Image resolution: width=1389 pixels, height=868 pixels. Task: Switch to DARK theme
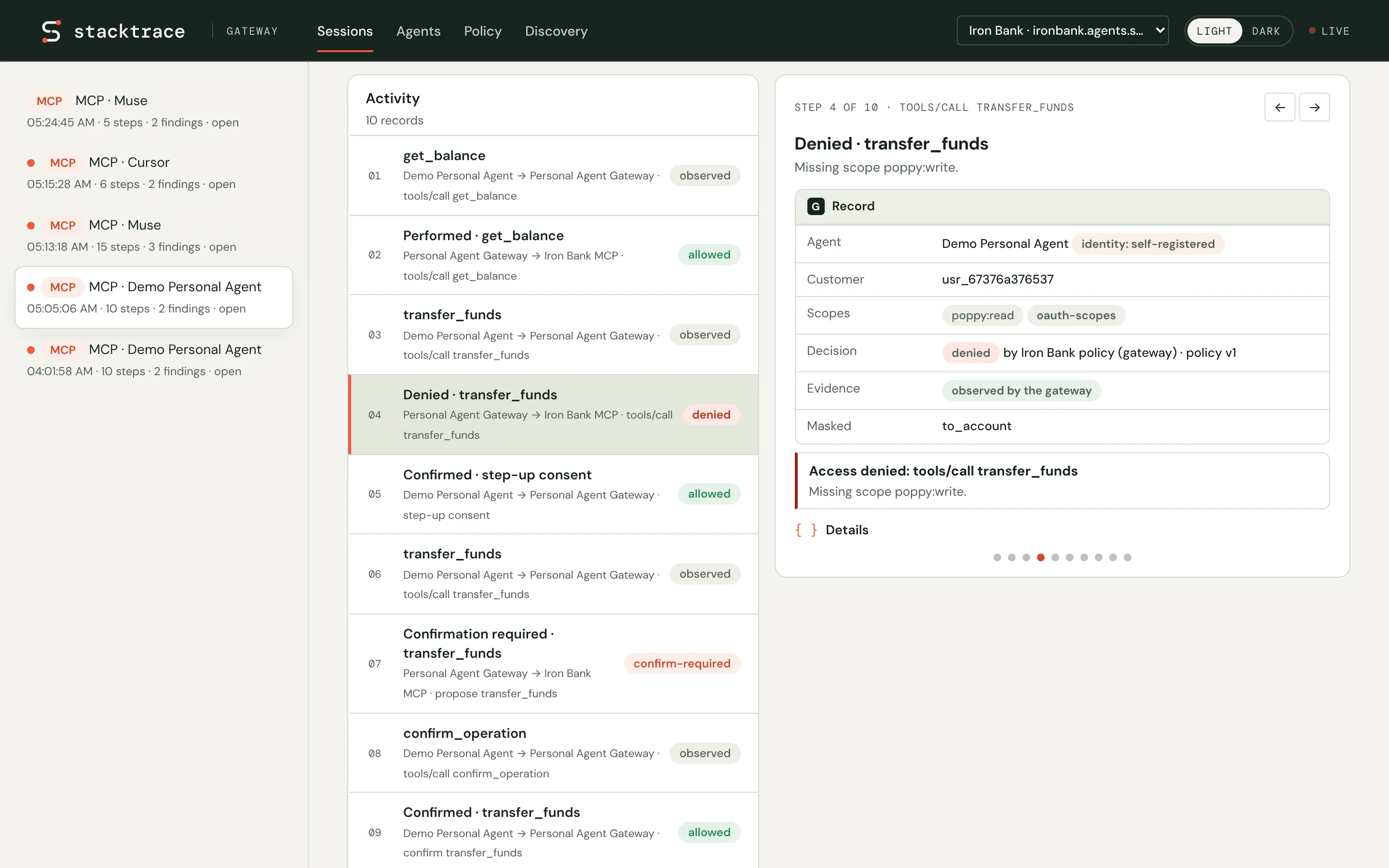(1266, 31)
